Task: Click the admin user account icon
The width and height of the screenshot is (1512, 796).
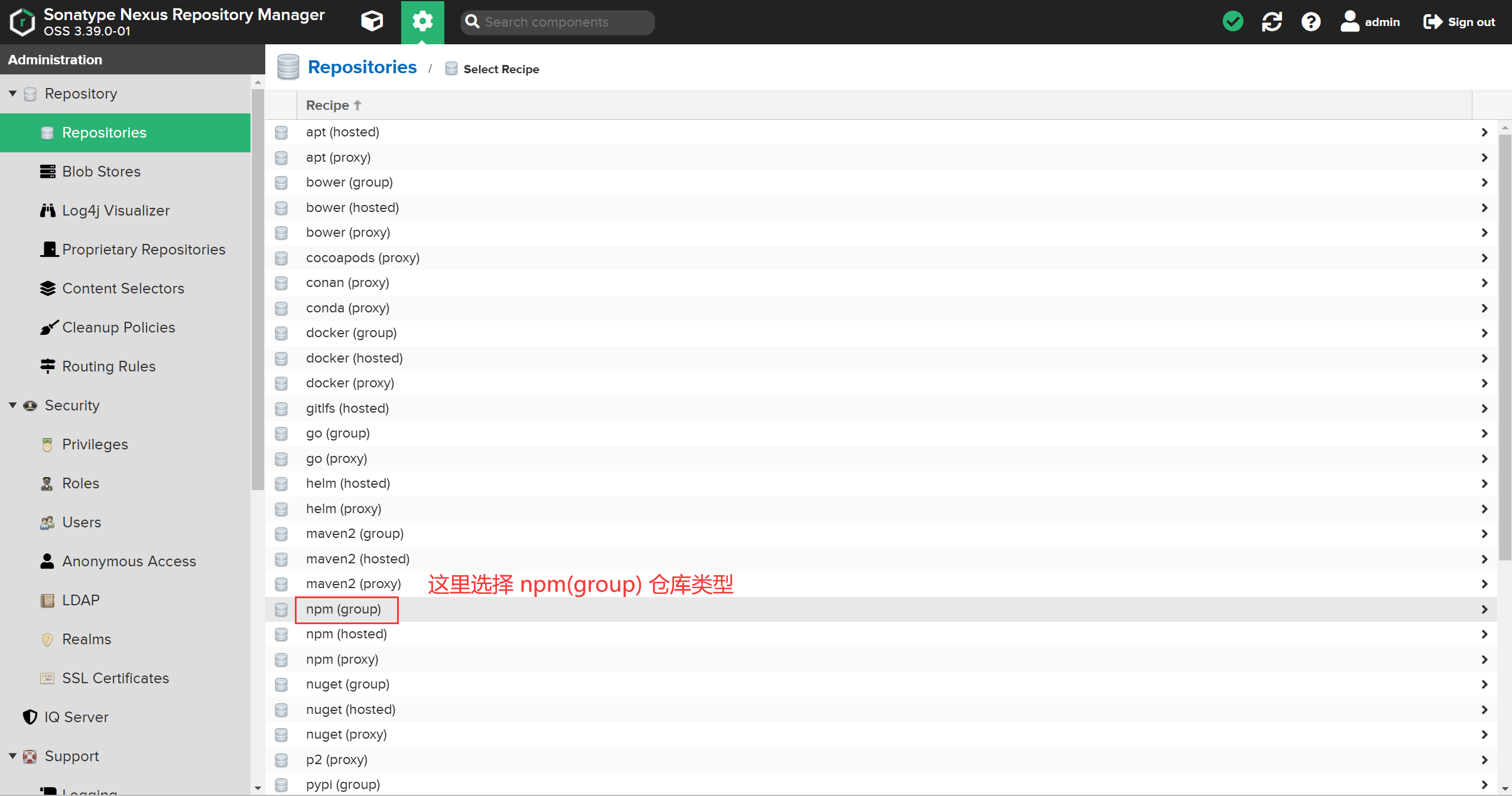Action: [1350, 22]
